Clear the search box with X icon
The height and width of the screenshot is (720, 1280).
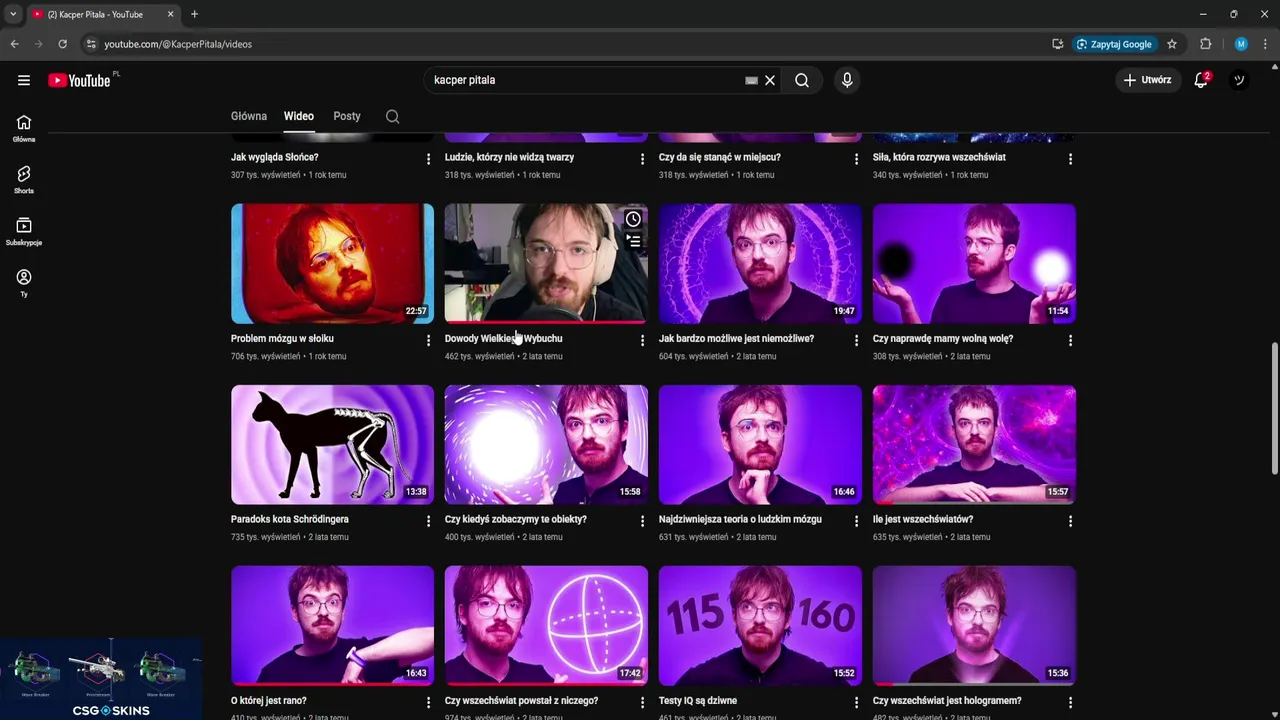coord(770,80)
